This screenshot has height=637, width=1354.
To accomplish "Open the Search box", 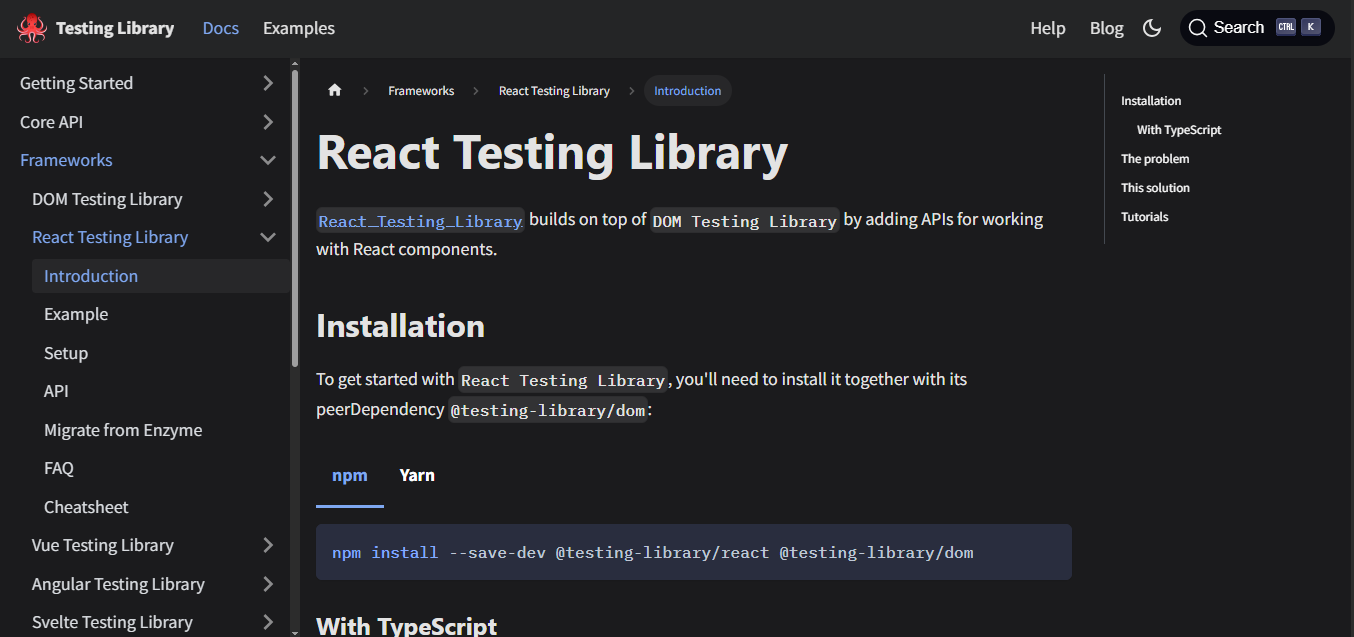I will tap(1257, 28).
